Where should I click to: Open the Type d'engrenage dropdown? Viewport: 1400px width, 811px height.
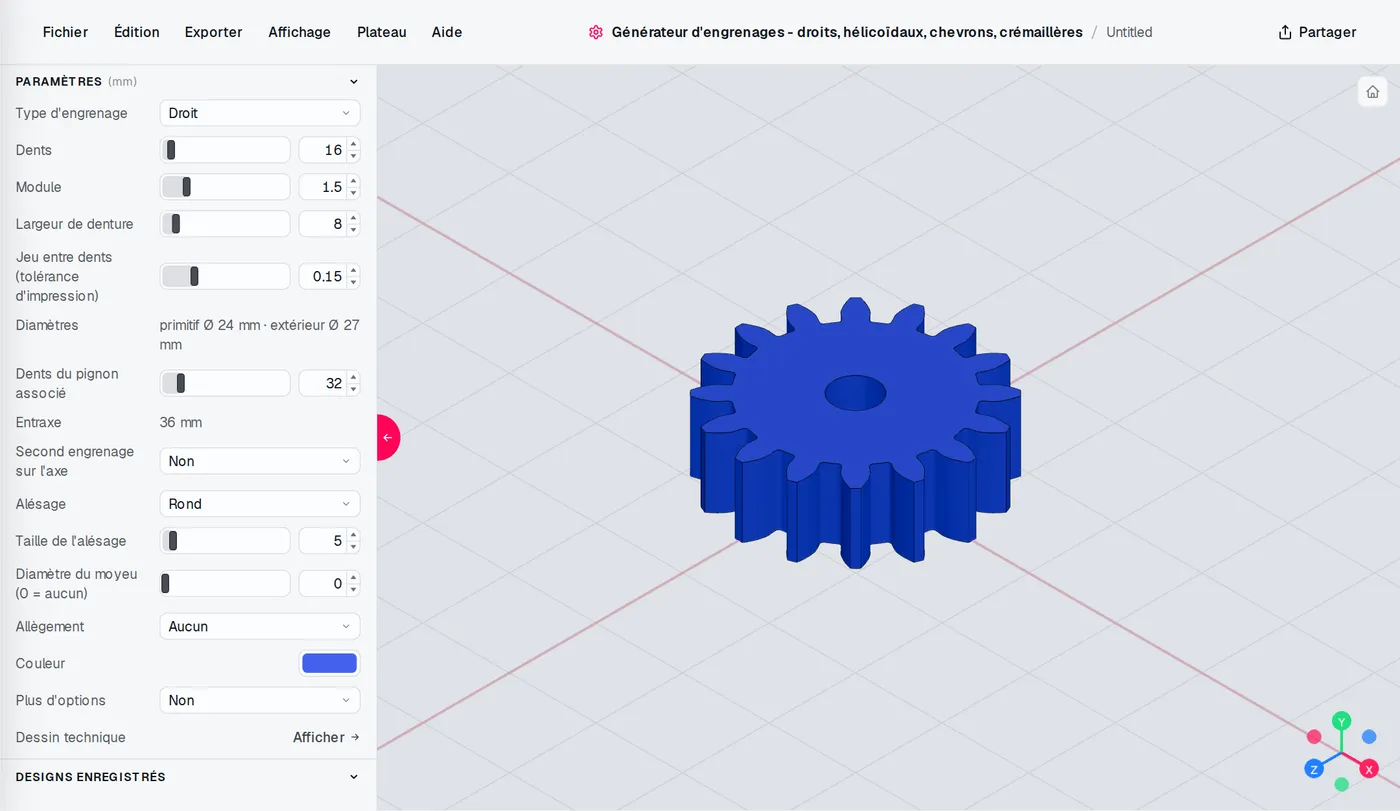click(260, 113)
